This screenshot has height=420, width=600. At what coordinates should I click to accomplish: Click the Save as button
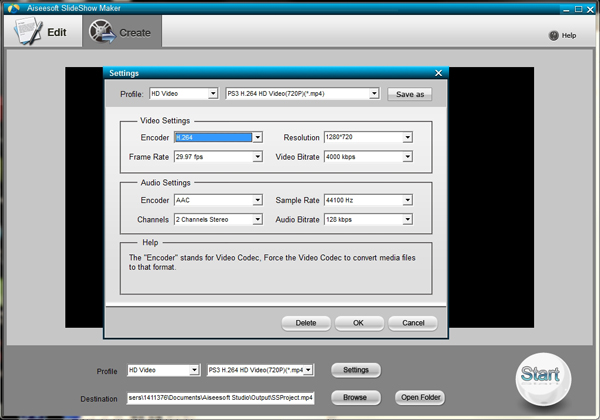pyautogui.click(x=411, y=94)
